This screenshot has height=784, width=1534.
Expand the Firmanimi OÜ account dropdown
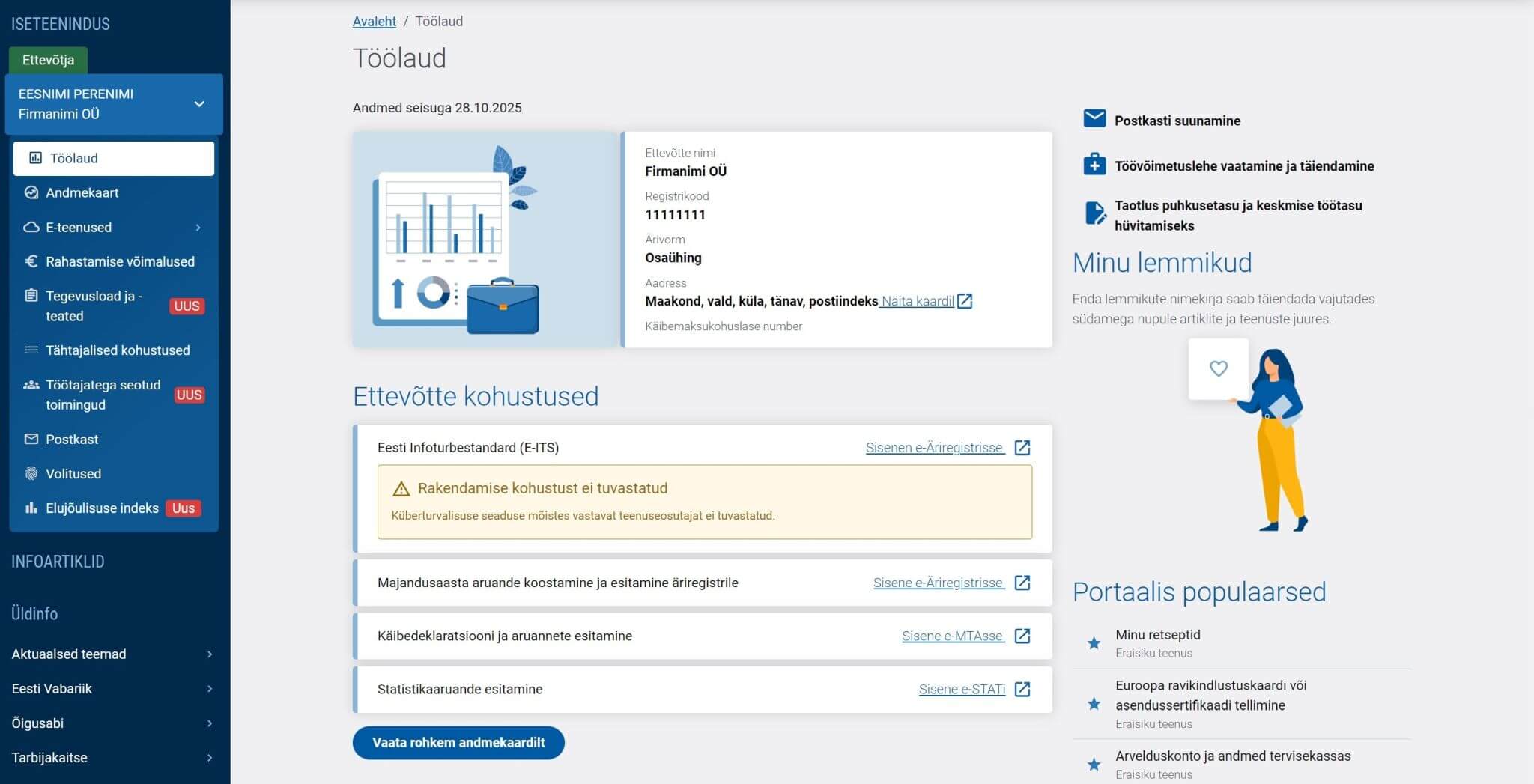coord(199,104)
